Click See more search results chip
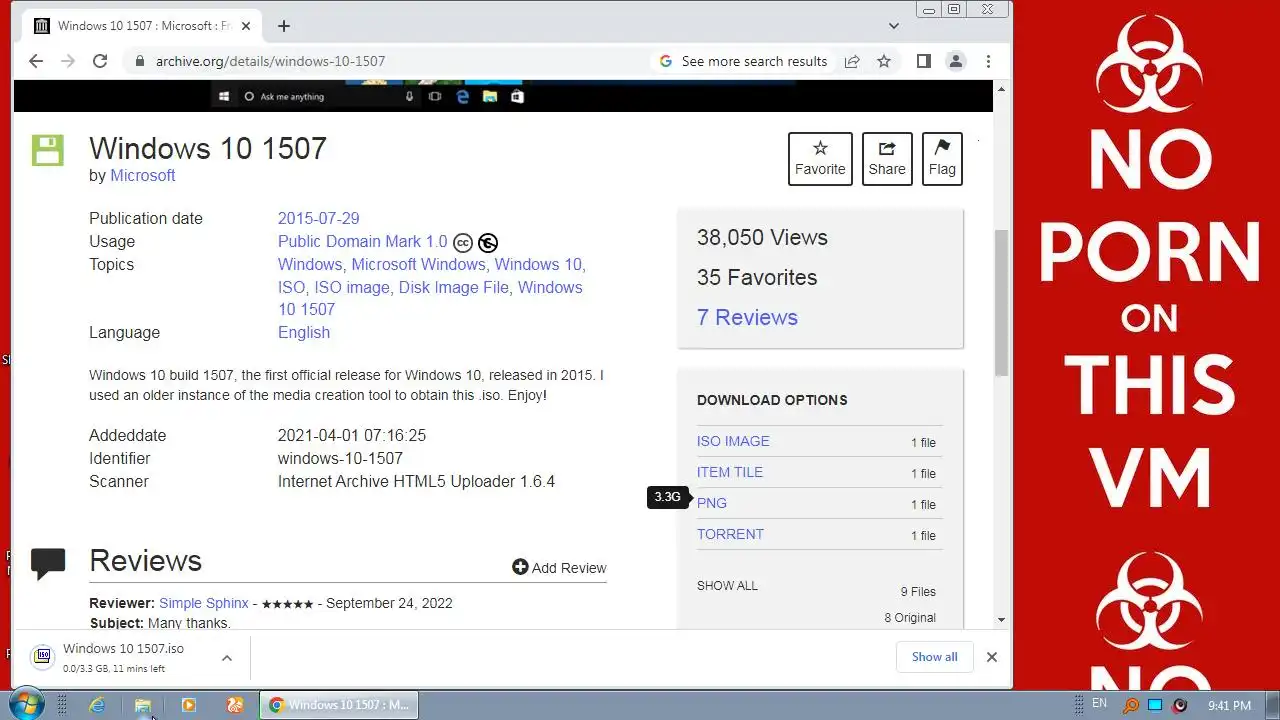This screenshot has height=720, width=1280. tap(743, 61)
